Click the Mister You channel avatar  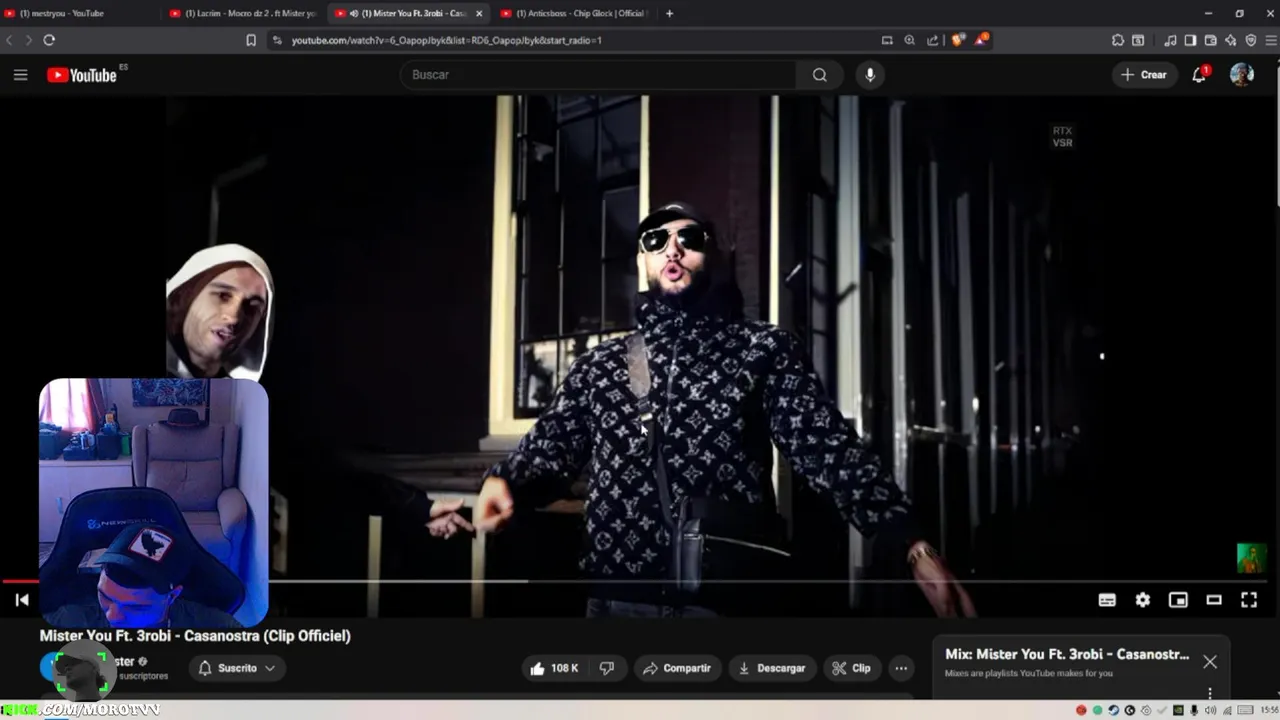point(55,668)
